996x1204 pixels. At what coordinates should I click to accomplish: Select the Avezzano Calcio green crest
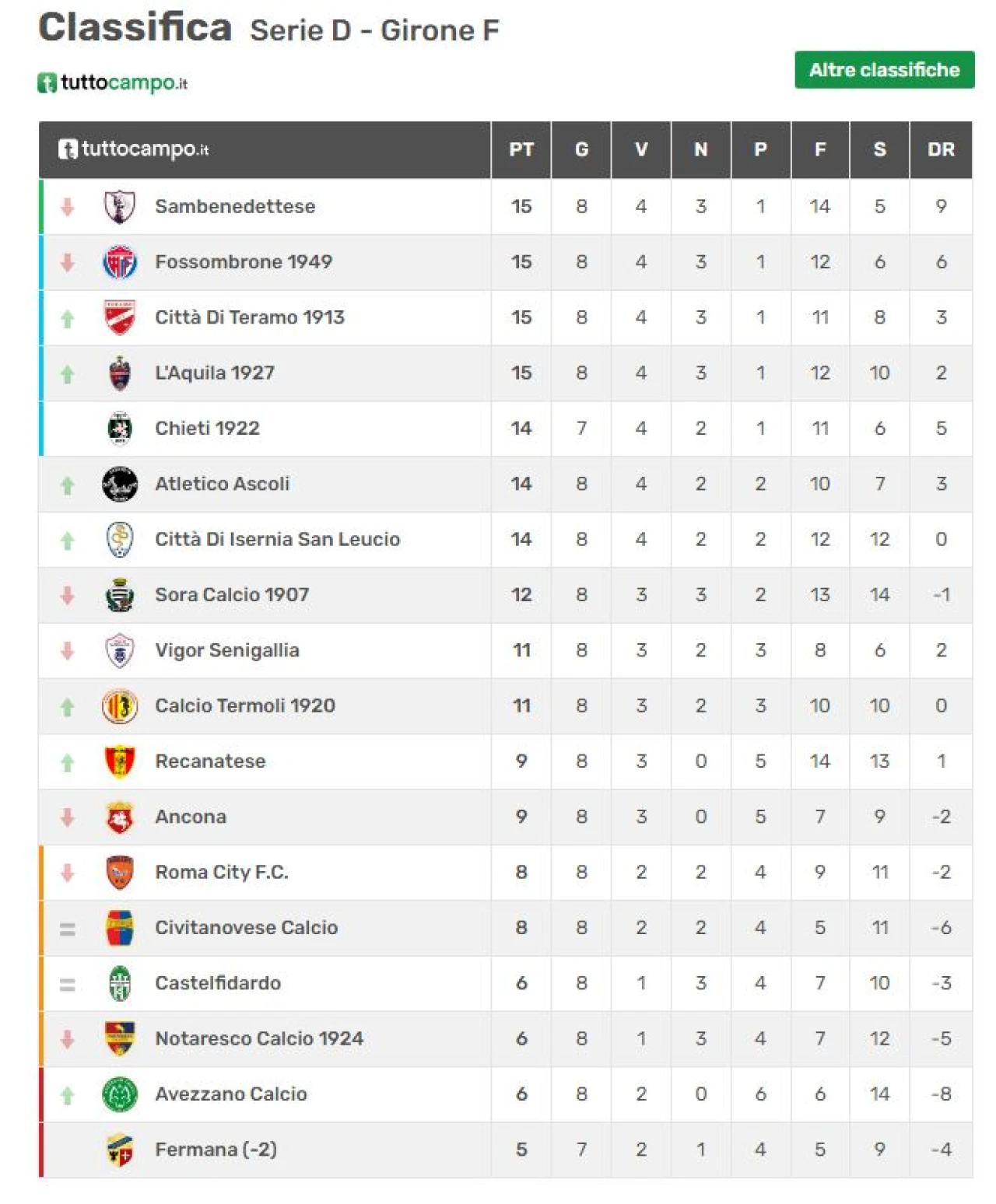(x=120, y=1094)
